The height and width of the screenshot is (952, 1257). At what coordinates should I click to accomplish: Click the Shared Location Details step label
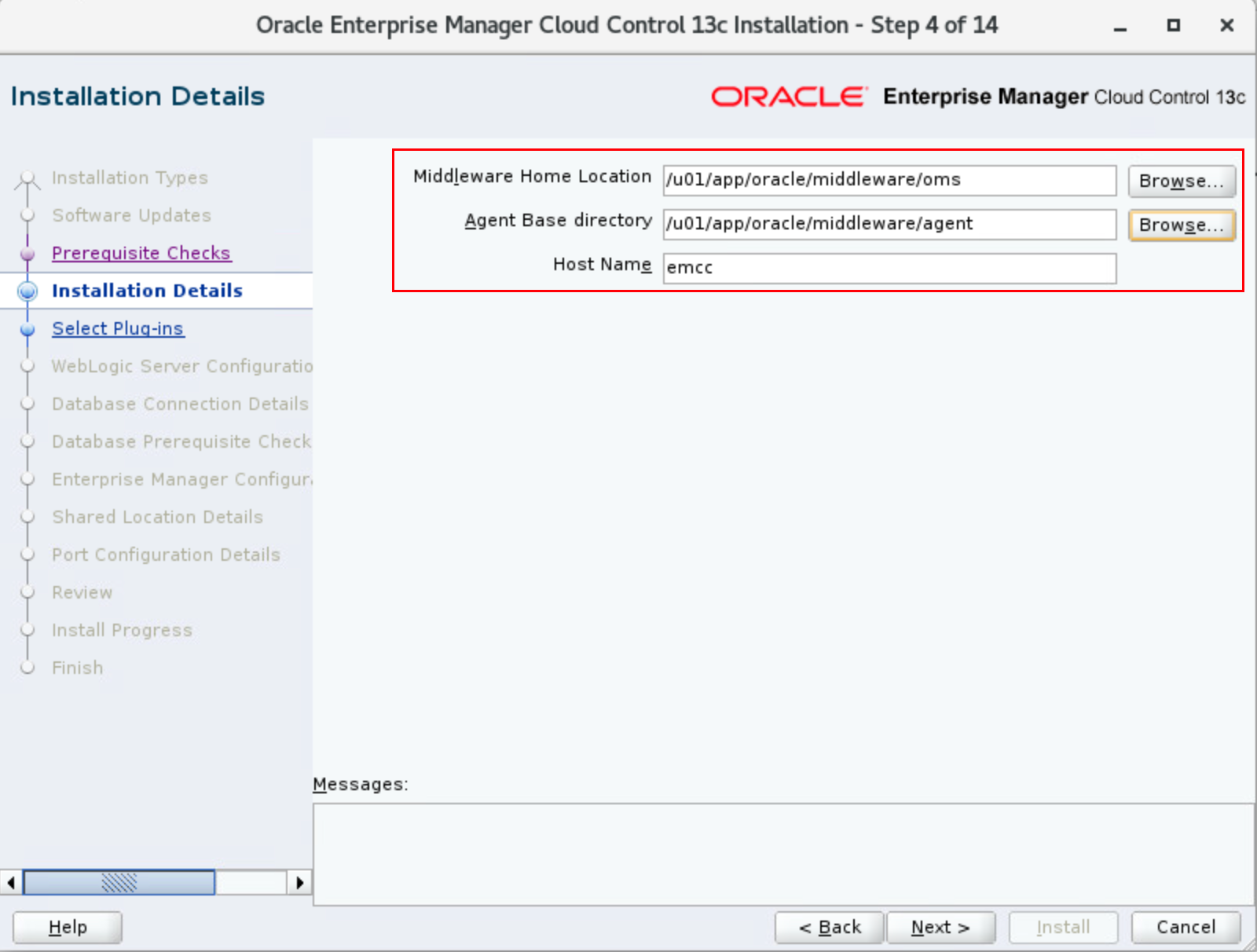157,517
